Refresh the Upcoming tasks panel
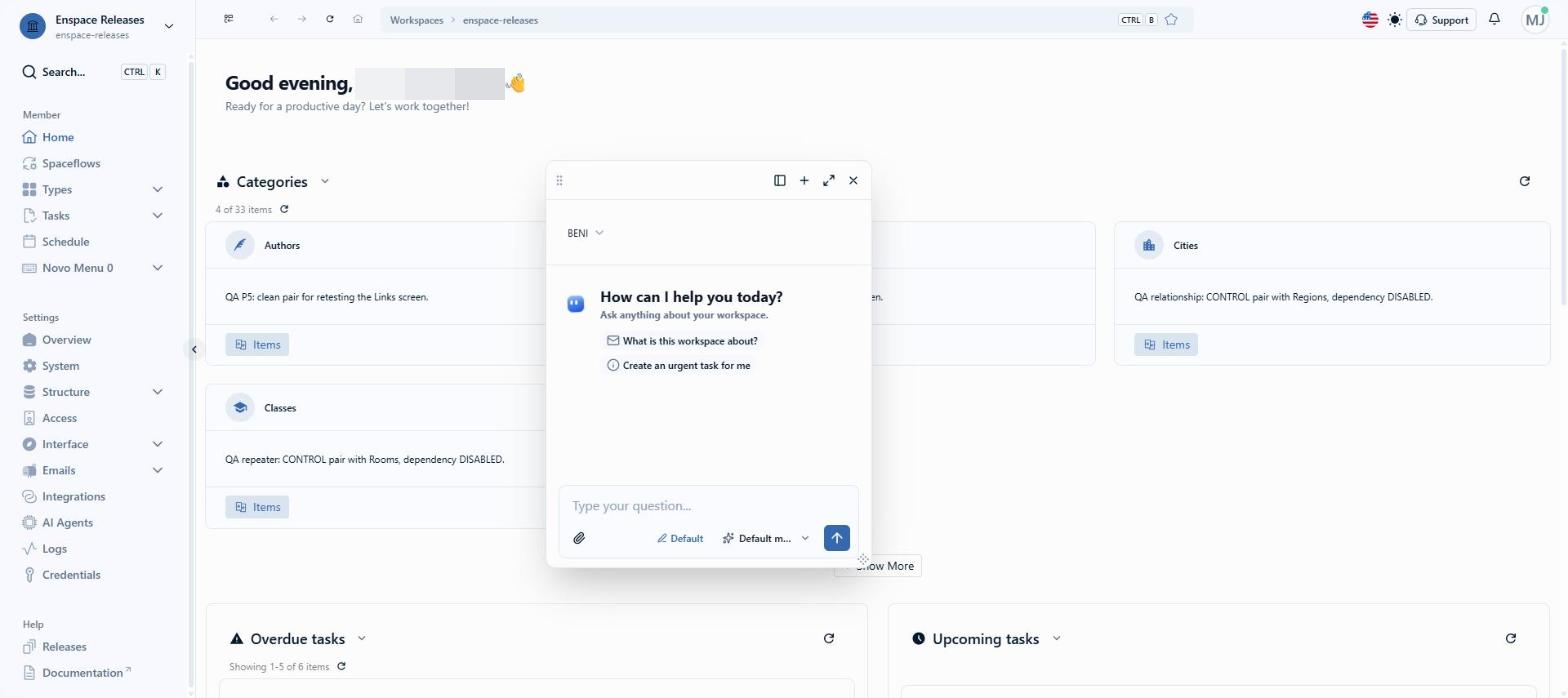 click(1510, 638)
